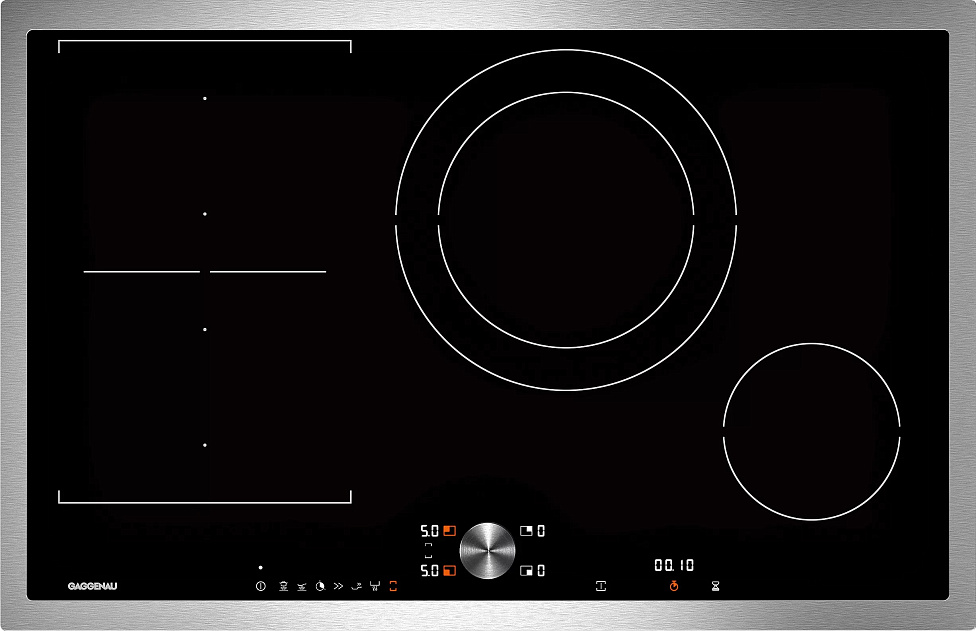The height and width of the screenshot is (631, 976).
Task: Tap the bracketed bar icon left of timer
Action: pos(601,586)
